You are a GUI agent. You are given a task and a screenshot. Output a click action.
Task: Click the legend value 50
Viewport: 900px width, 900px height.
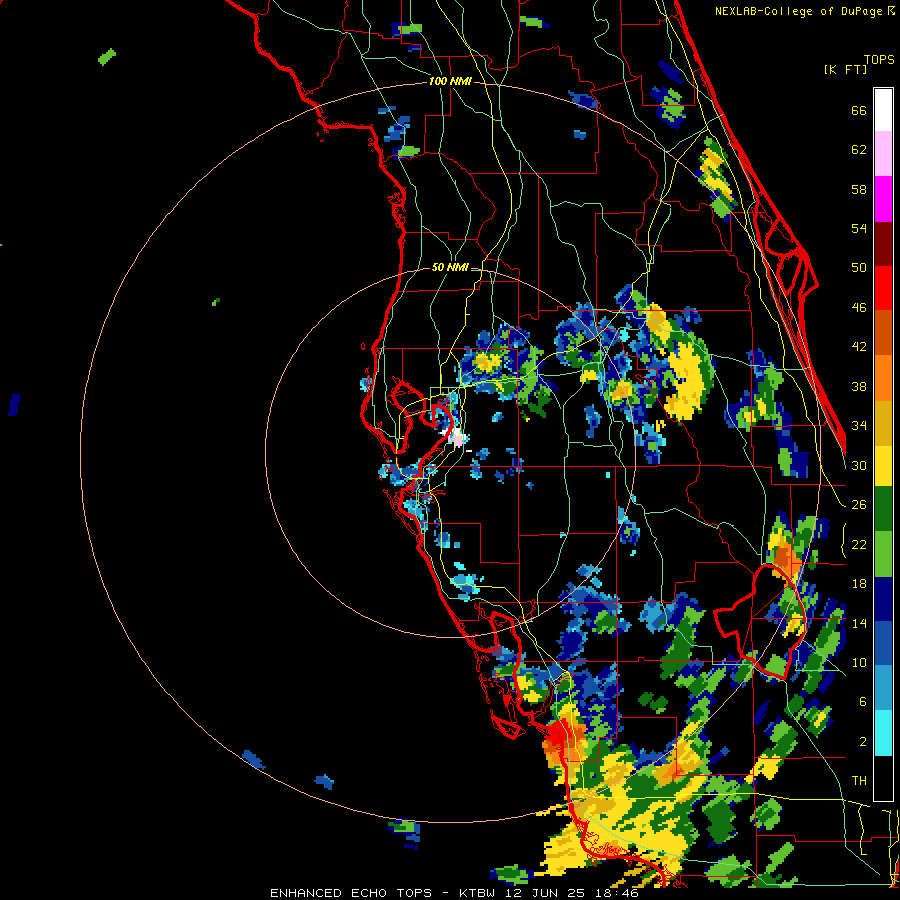click(859, 268)
